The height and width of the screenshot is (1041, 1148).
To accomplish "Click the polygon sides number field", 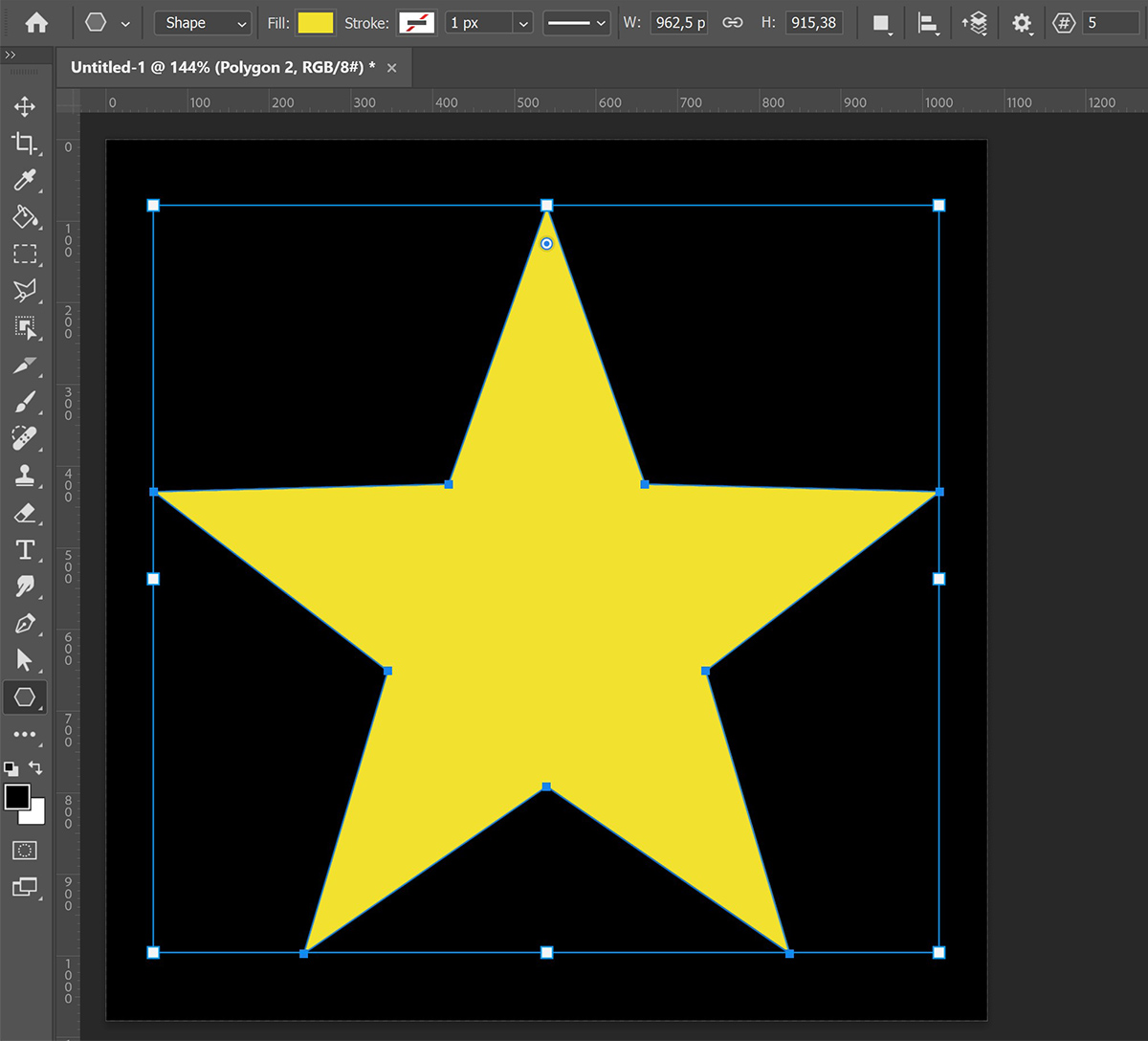I will click(1110, 21).
